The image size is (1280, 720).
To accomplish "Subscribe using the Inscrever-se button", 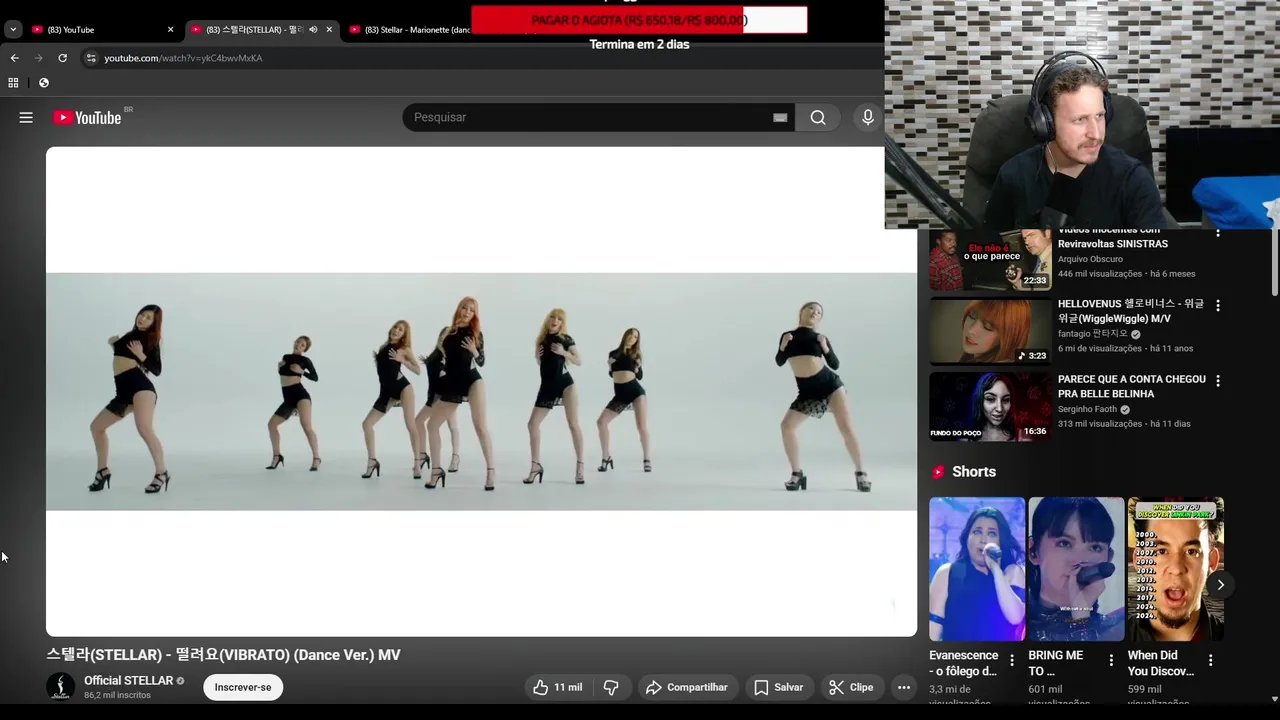I will point(243,687).
